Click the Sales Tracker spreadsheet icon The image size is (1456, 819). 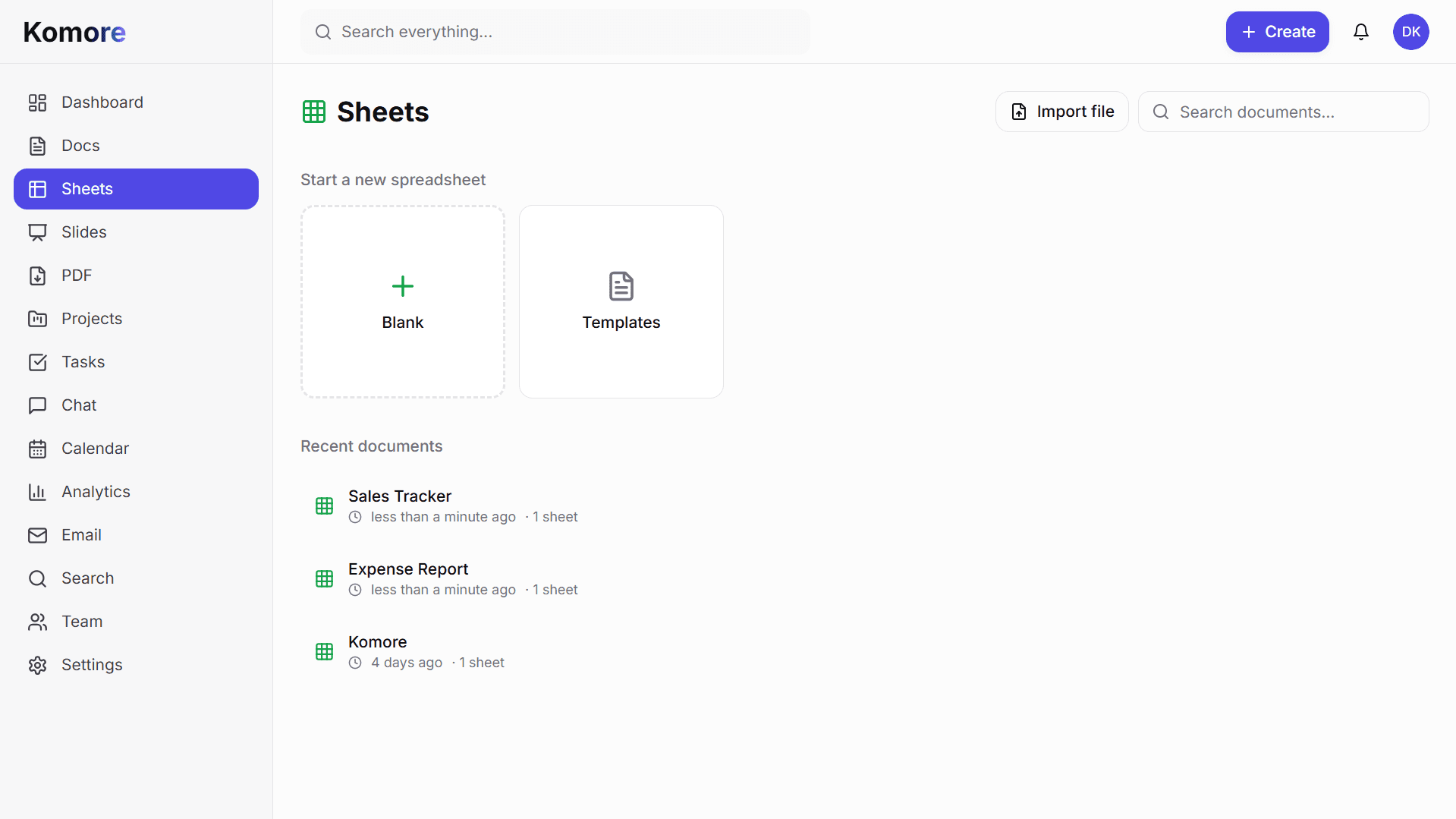[324, 506]
